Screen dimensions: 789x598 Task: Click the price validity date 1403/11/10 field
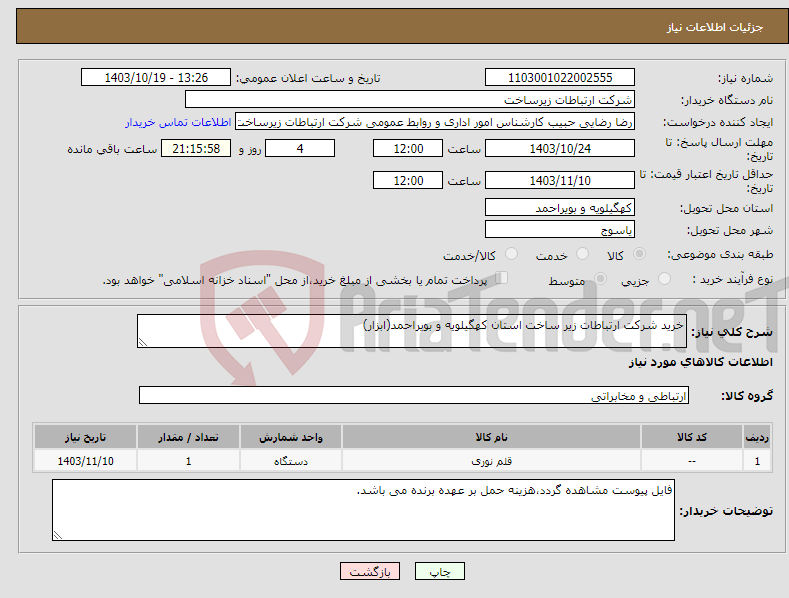(x=560, y=180)
